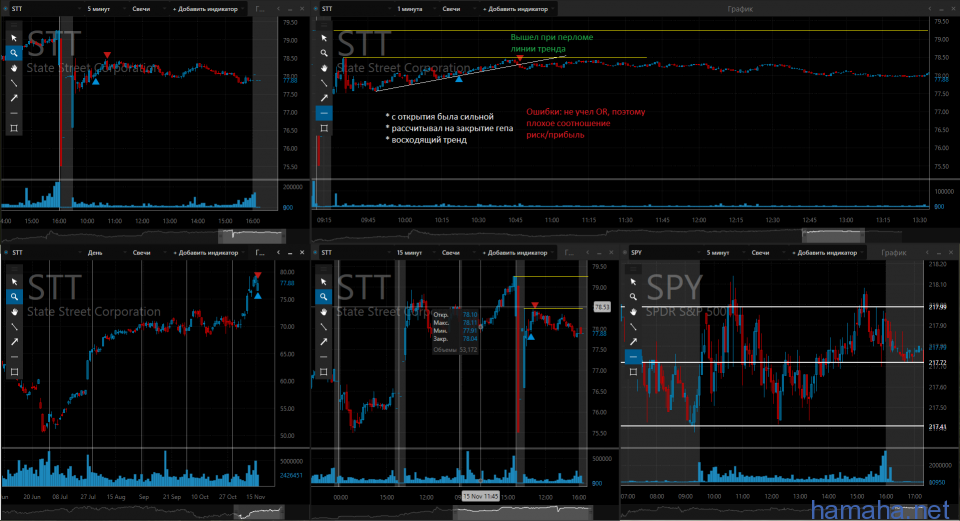This screenshot has width=960, height=521.
Task: Select arrow tool in STT 1 минута chart
Action: click(x=324, y=98)
